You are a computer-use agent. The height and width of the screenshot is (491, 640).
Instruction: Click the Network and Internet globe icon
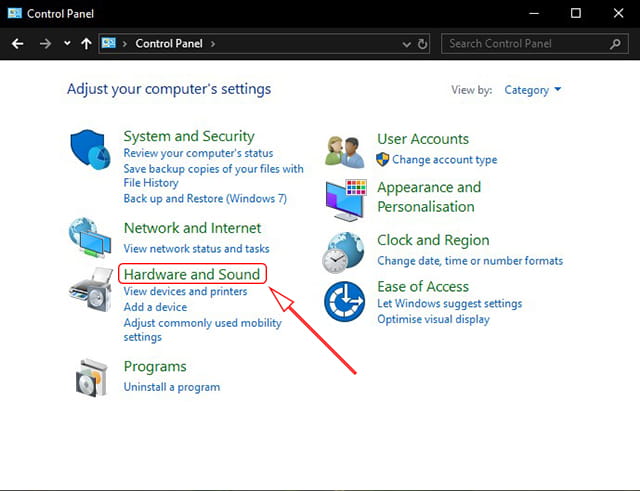tap(90, 238)
